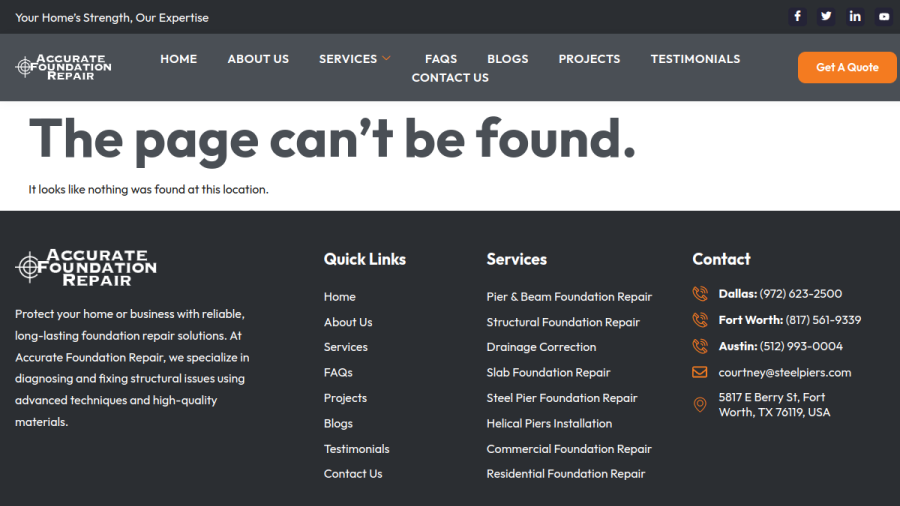The image size is (900, 506).
Task: Open the LinkedIn social icon
Action: click(x=855, y=16)
